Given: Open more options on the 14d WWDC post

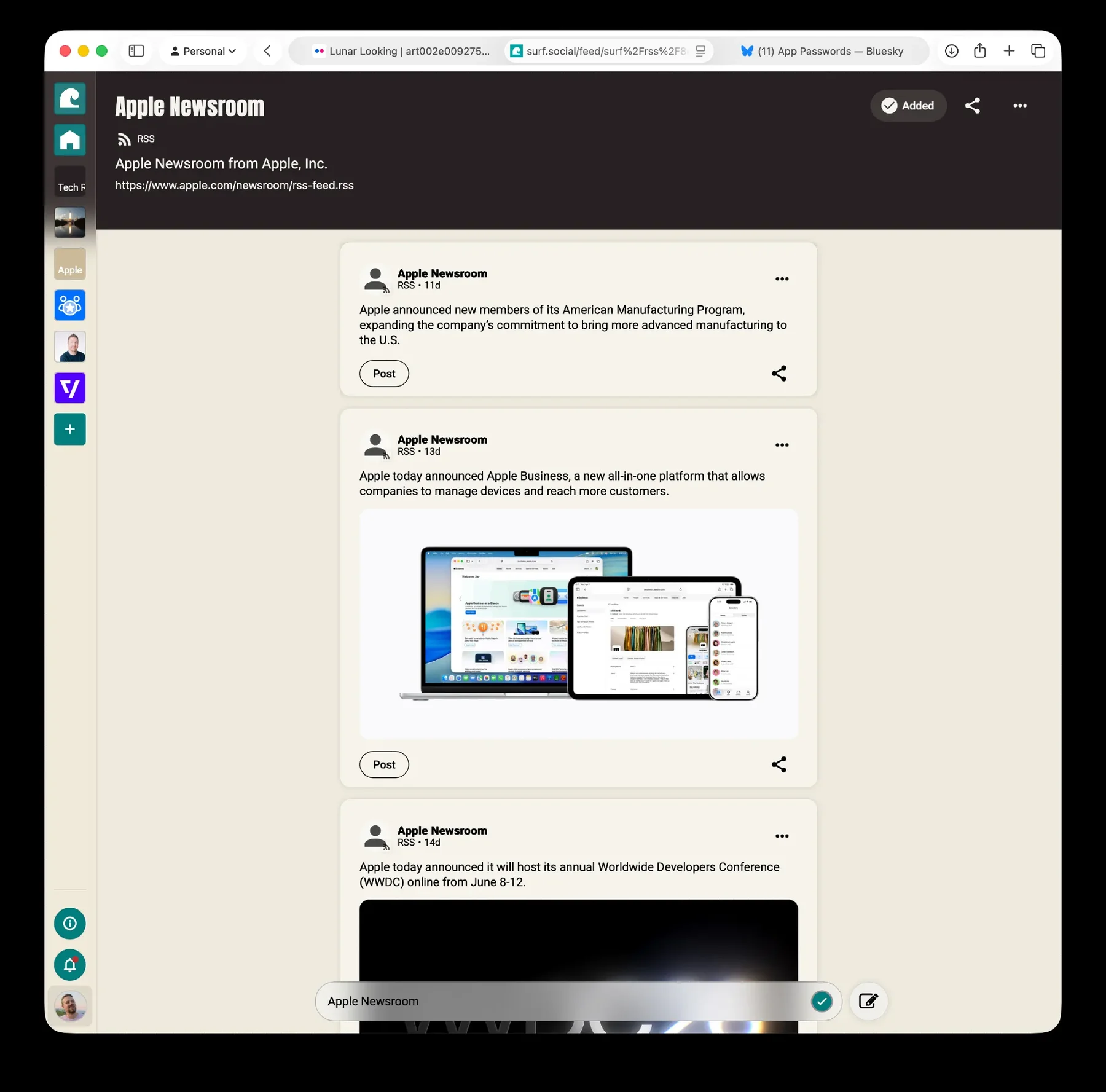Looking at the screenshot, I should click(782, 836).
